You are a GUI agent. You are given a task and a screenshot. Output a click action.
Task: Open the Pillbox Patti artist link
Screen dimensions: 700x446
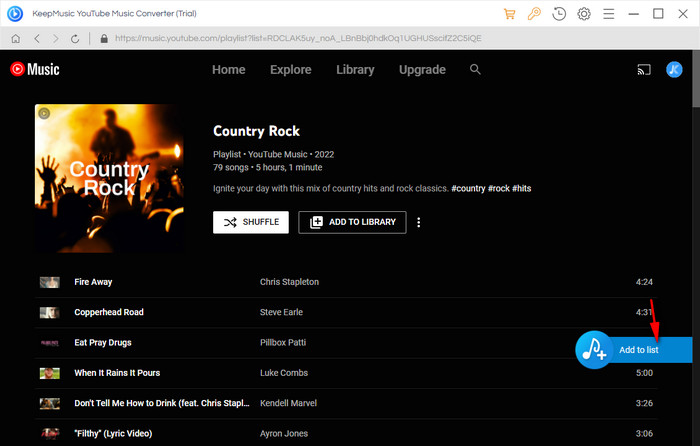[283, 343]
